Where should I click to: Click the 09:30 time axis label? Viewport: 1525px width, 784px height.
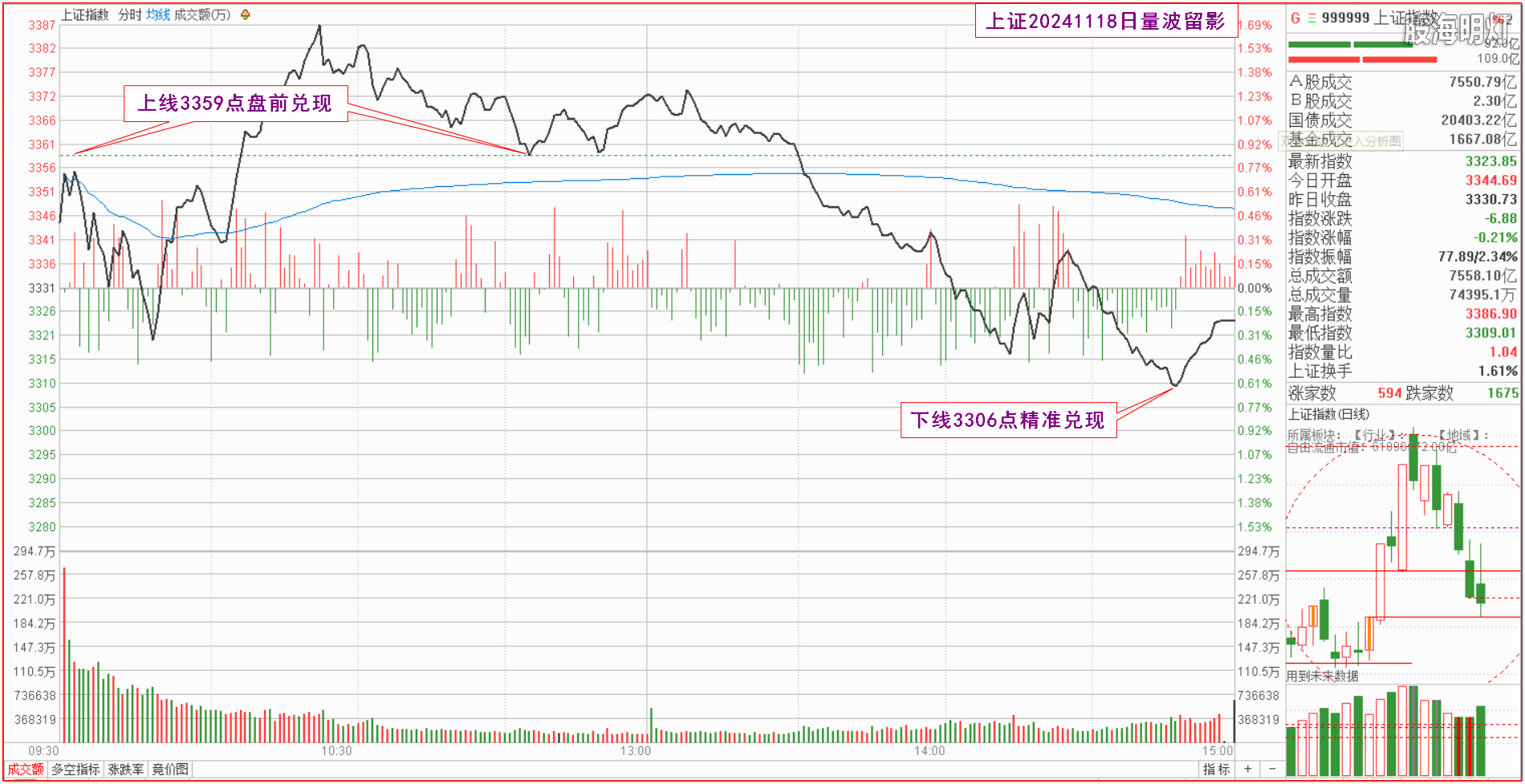(43, 751)
